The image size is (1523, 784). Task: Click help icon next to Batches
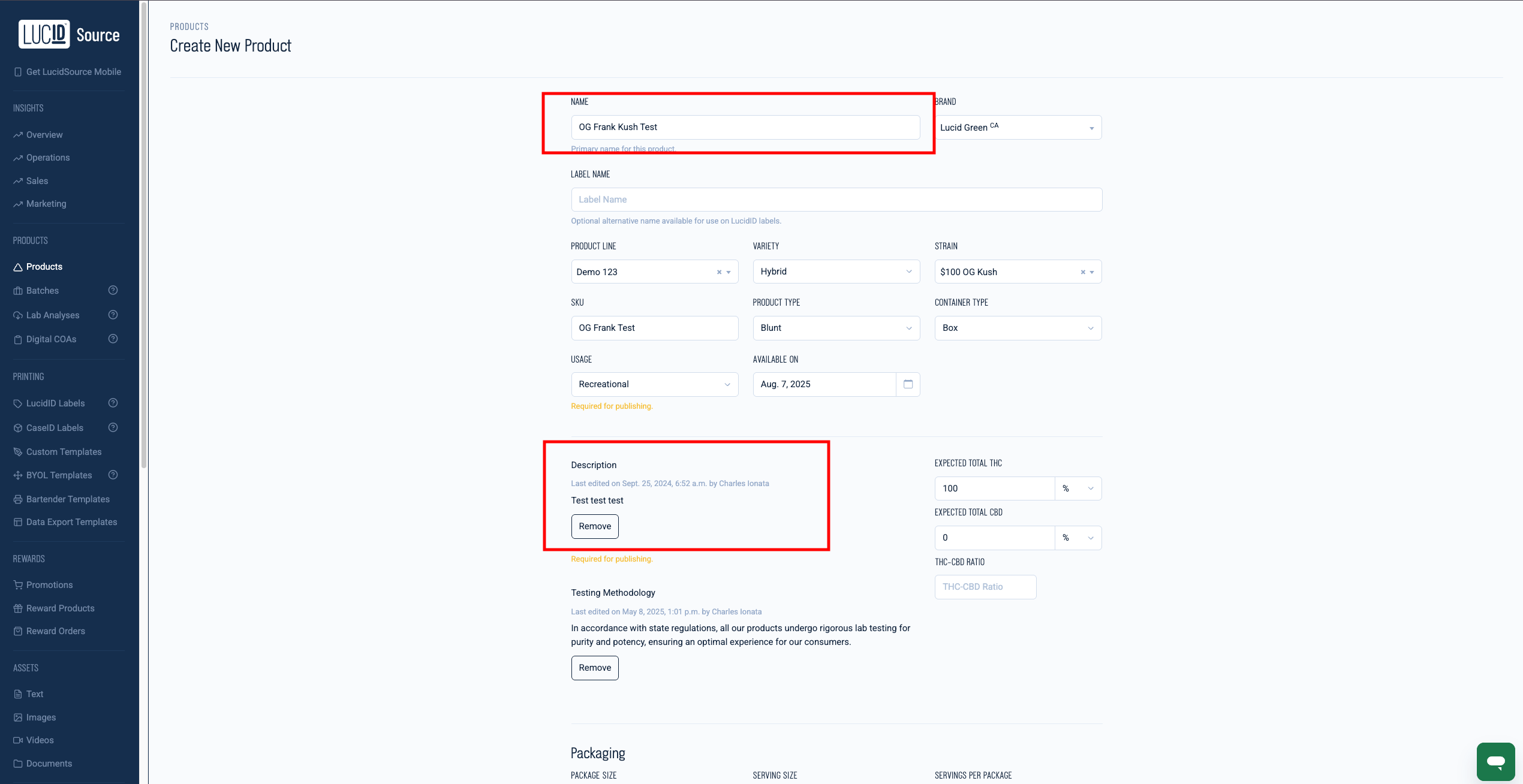(x=113, y=291)
